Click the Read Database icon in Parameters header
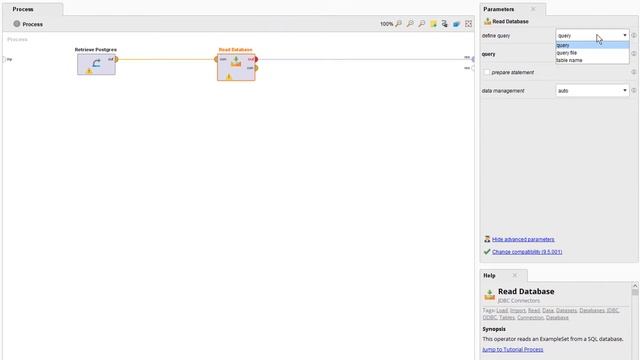Screen dimensions: 640x360 click(x=487, y=21)
